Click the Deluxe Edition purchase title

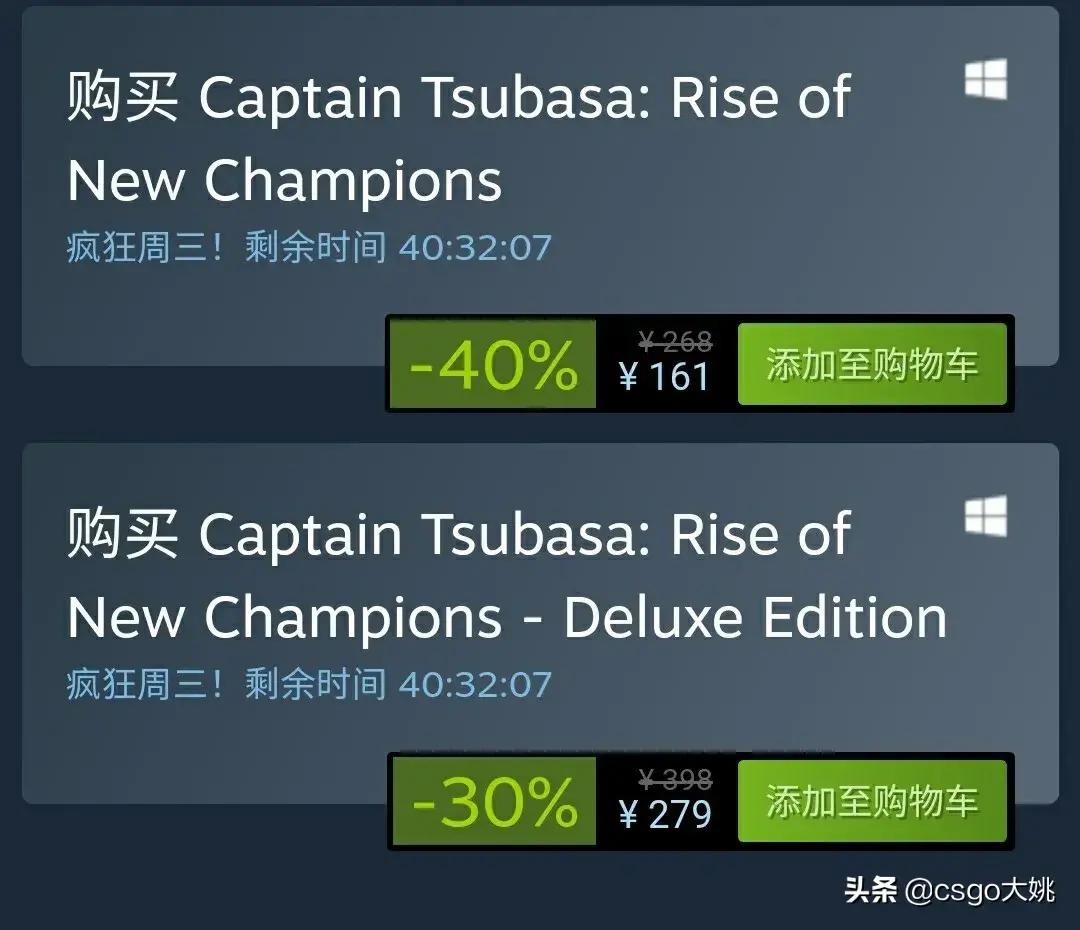(506, 575)
